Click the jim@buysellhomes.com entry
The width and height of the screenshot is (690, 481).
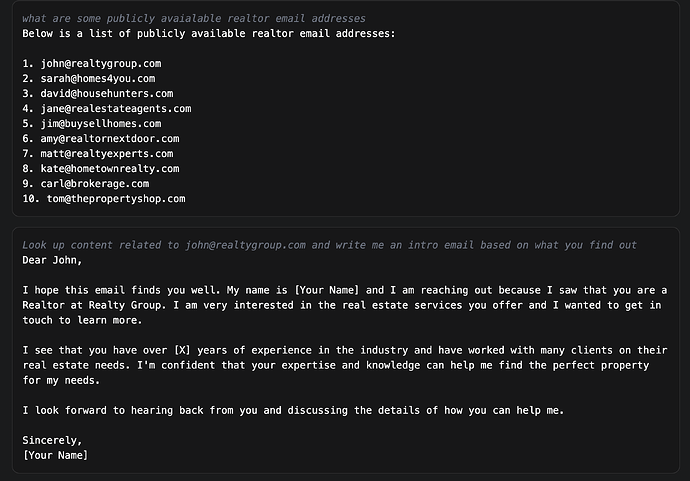101,124
